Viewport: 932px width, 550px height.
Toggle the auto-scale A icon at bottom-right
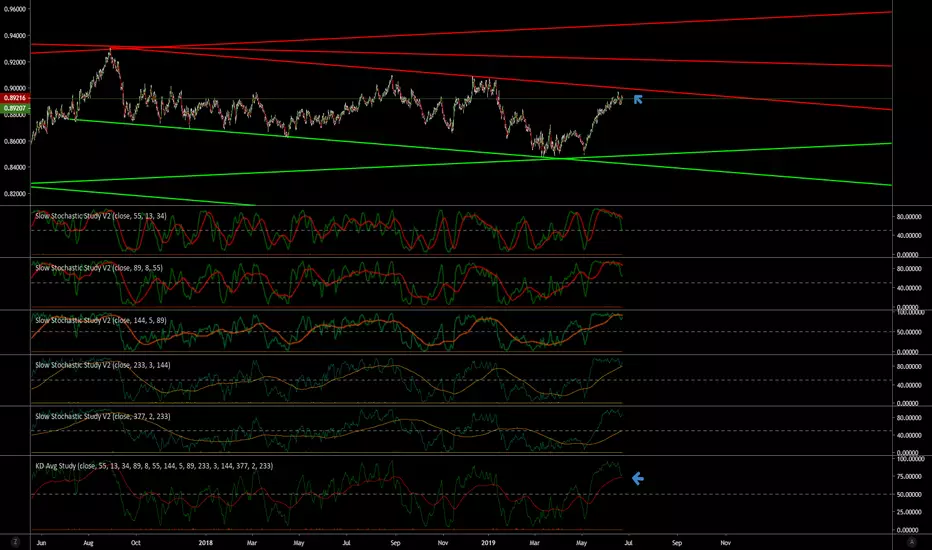point(911,542)
